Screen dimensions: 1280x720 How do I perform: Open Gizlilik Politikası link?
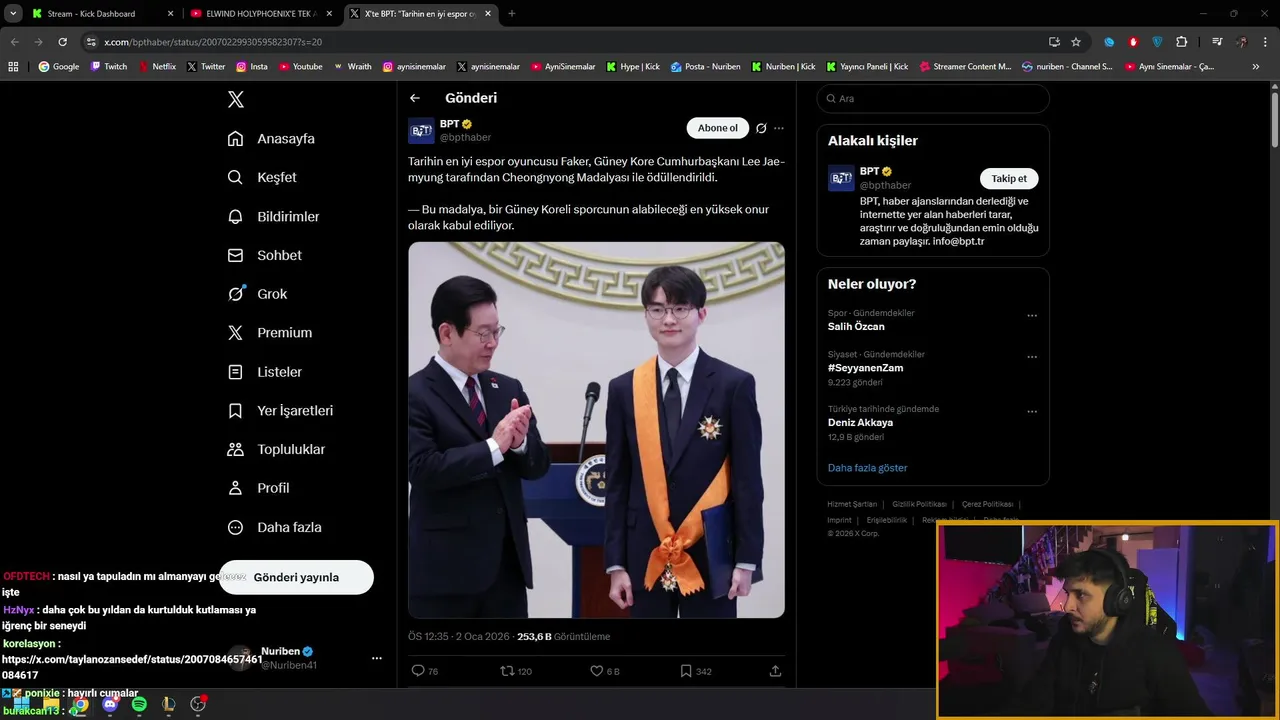pyautogui.click(x=919, y=504)
